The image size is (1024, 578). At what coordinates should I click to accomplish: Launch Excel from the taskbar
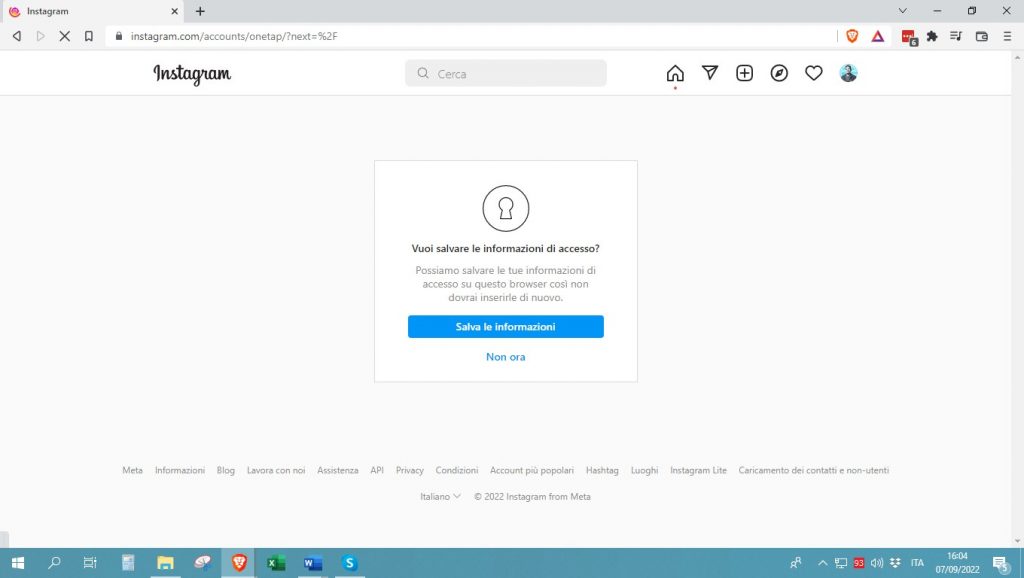tap(276, 563)
